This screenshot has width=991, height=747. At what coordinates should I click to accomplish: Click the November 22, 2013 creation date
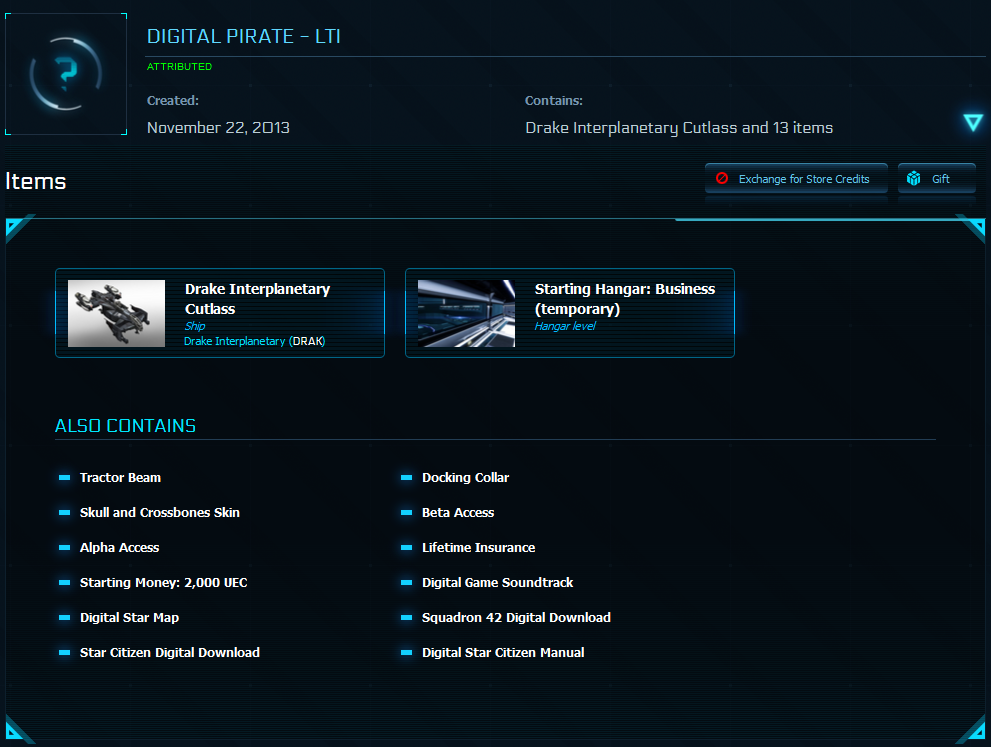click(218, 128)
